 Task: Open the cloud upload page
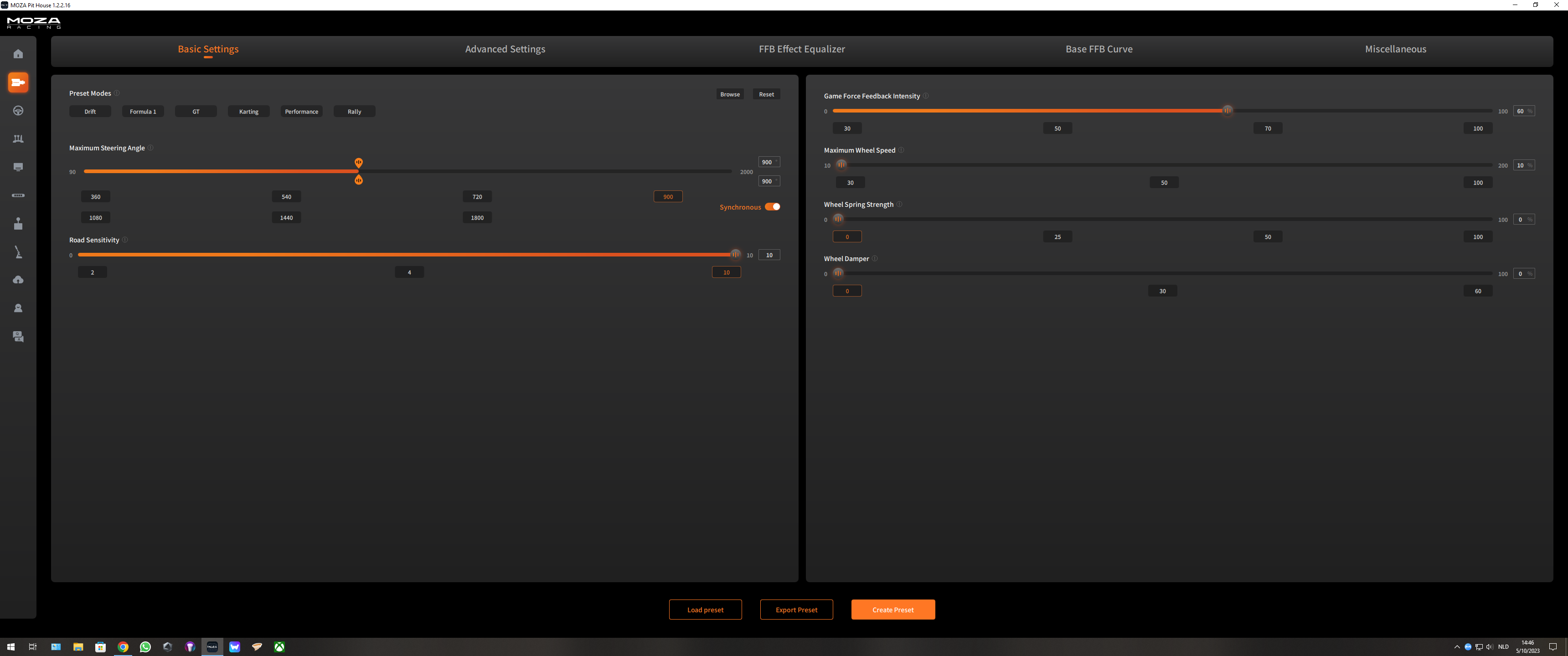[18, 280]
